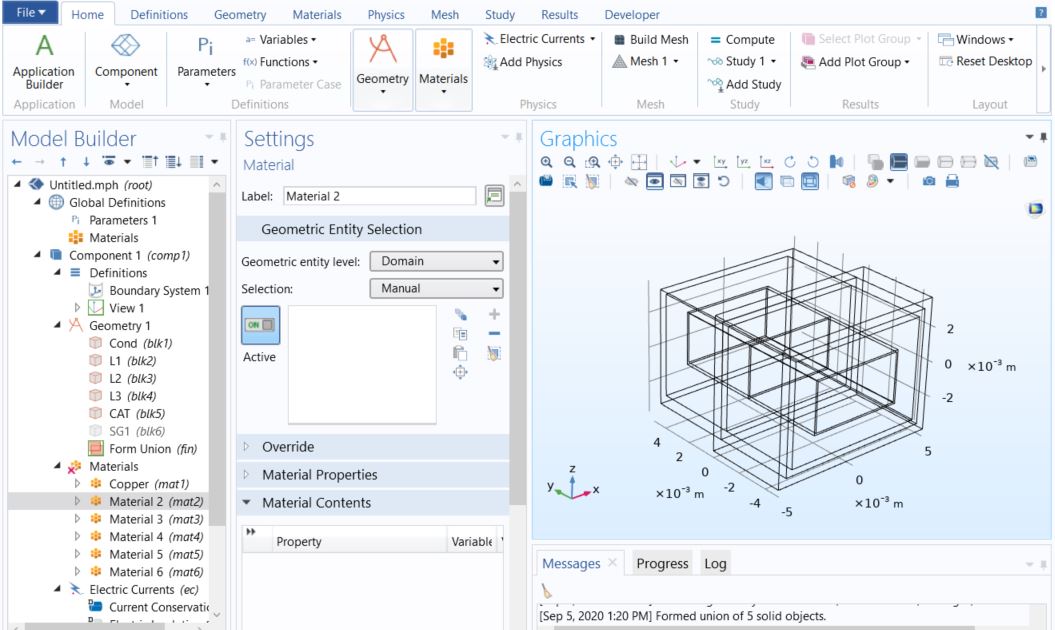
Task: Open the Selection dropdown set to Manual
Action: [436, 289]
